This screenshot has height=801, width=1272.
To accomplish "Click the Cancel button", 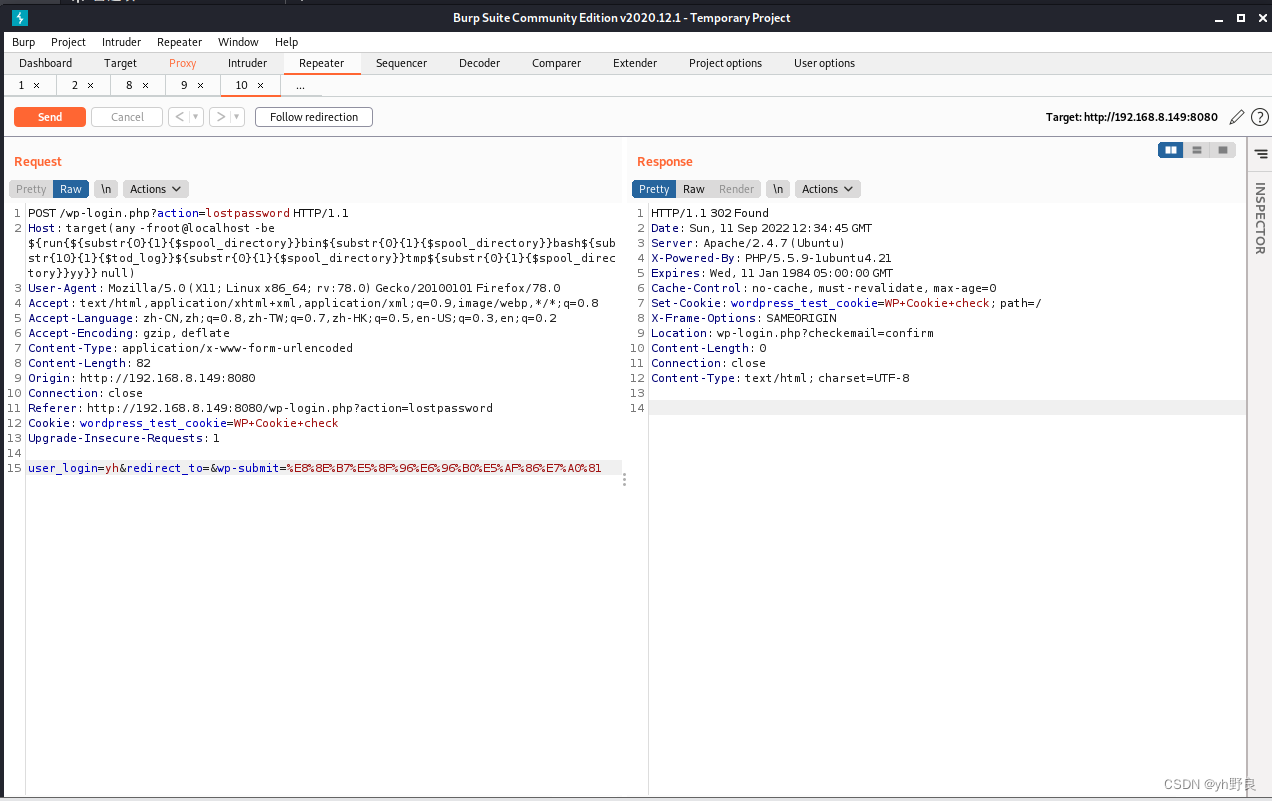I will point(127,117).
